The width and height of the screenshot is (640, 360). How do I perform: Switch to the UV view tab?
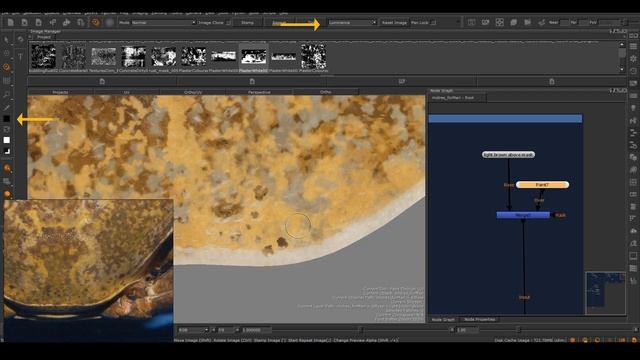click(127, 92)
